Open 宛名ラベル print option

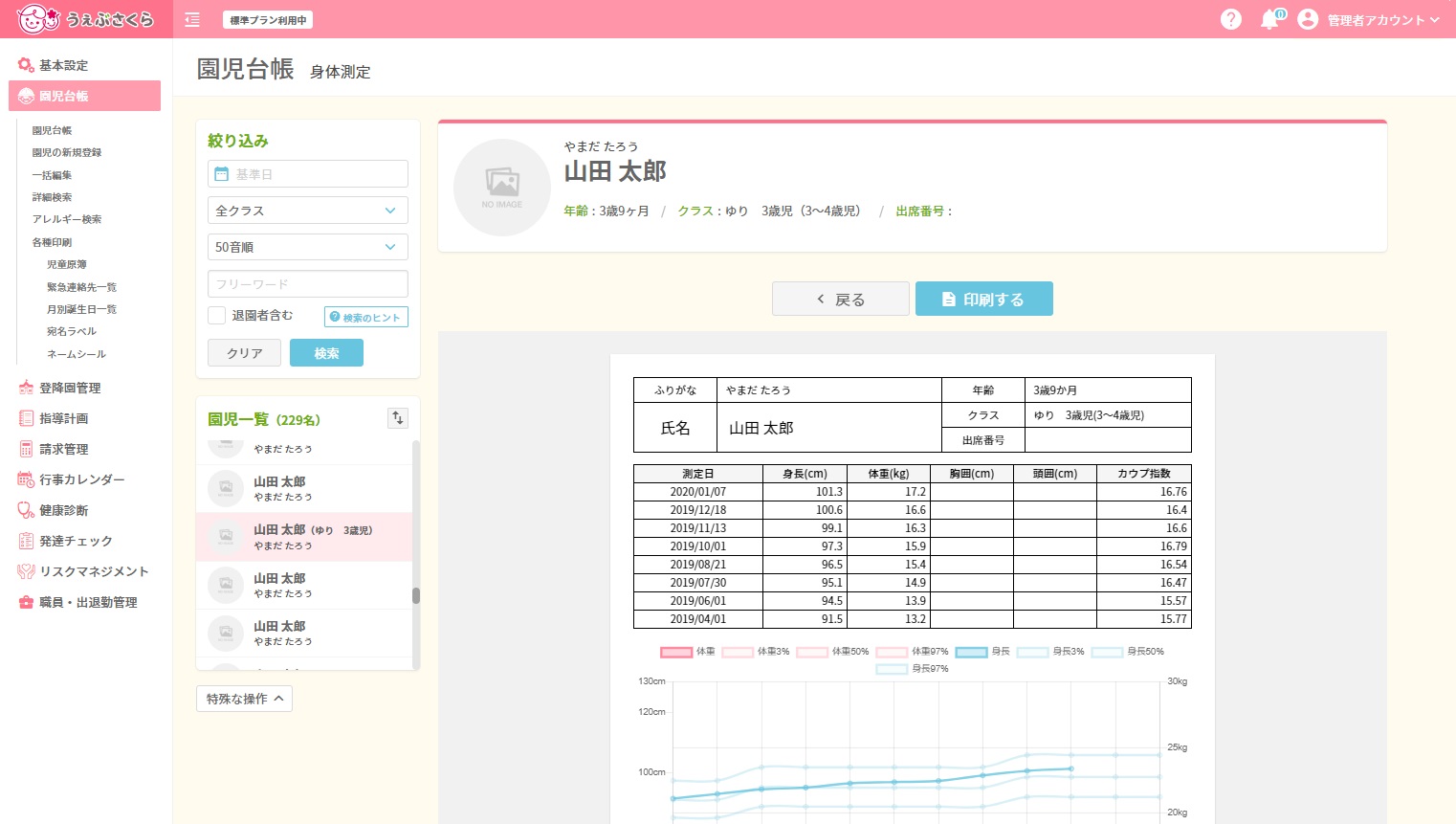[x=72, y=331]
